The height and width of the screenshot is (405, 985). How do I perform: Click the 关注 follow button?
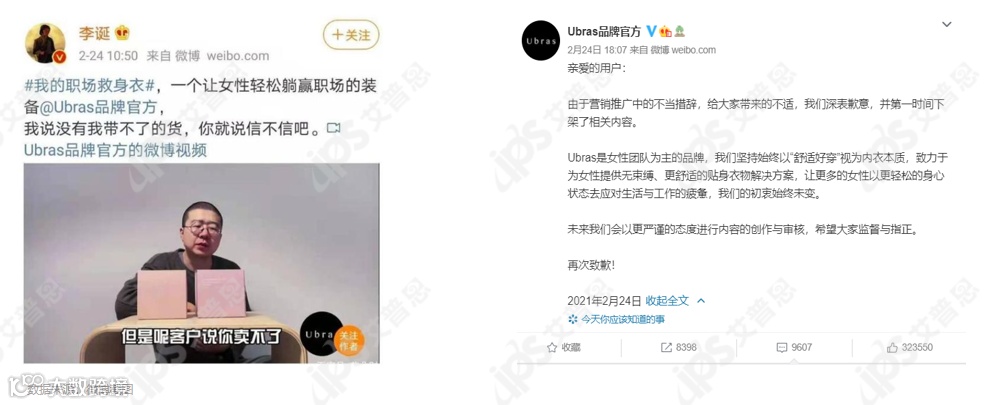(351, 35)
